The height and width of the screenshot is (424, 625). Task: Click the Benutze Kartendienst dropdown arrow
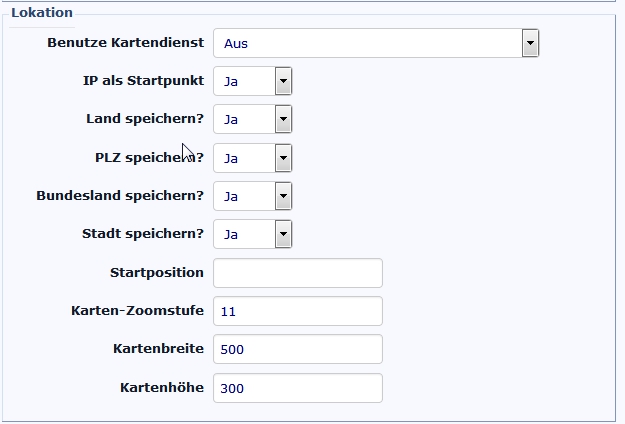(530, 43)
